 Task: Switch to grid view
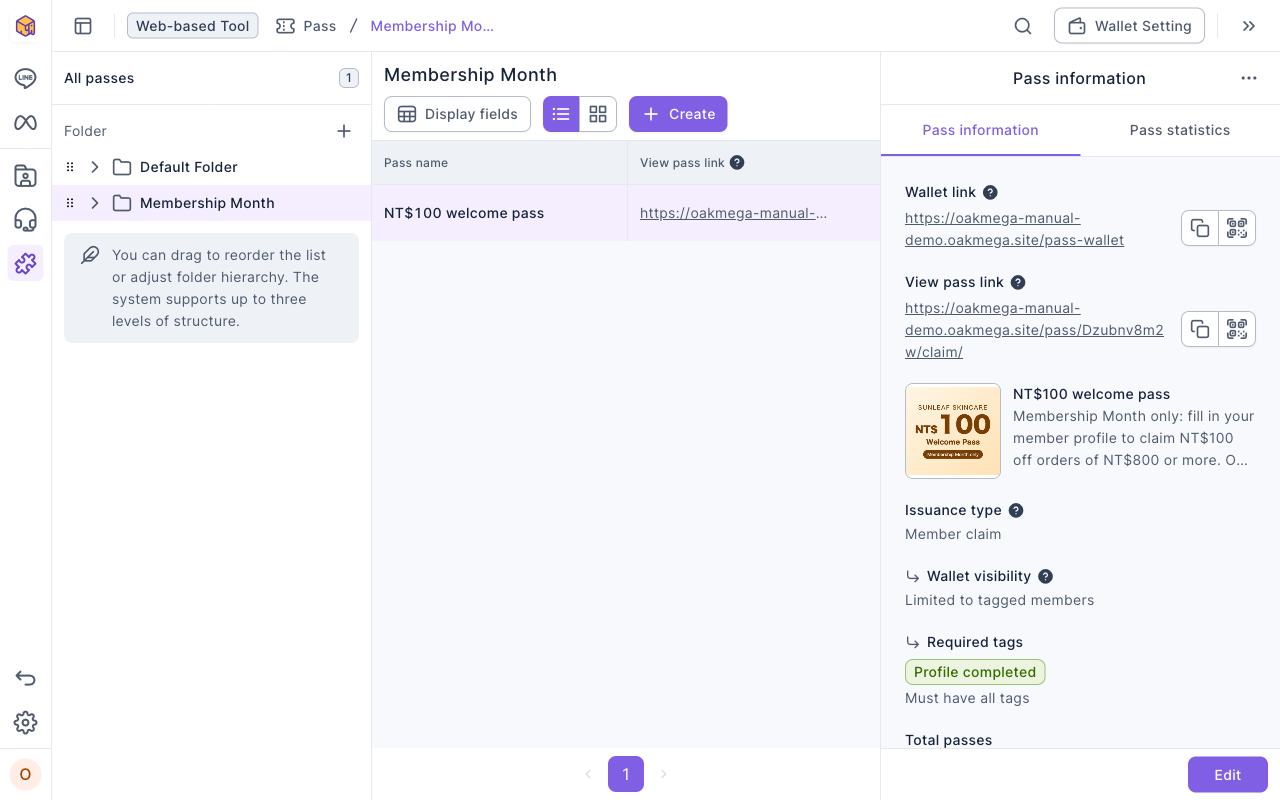[598, 114]
